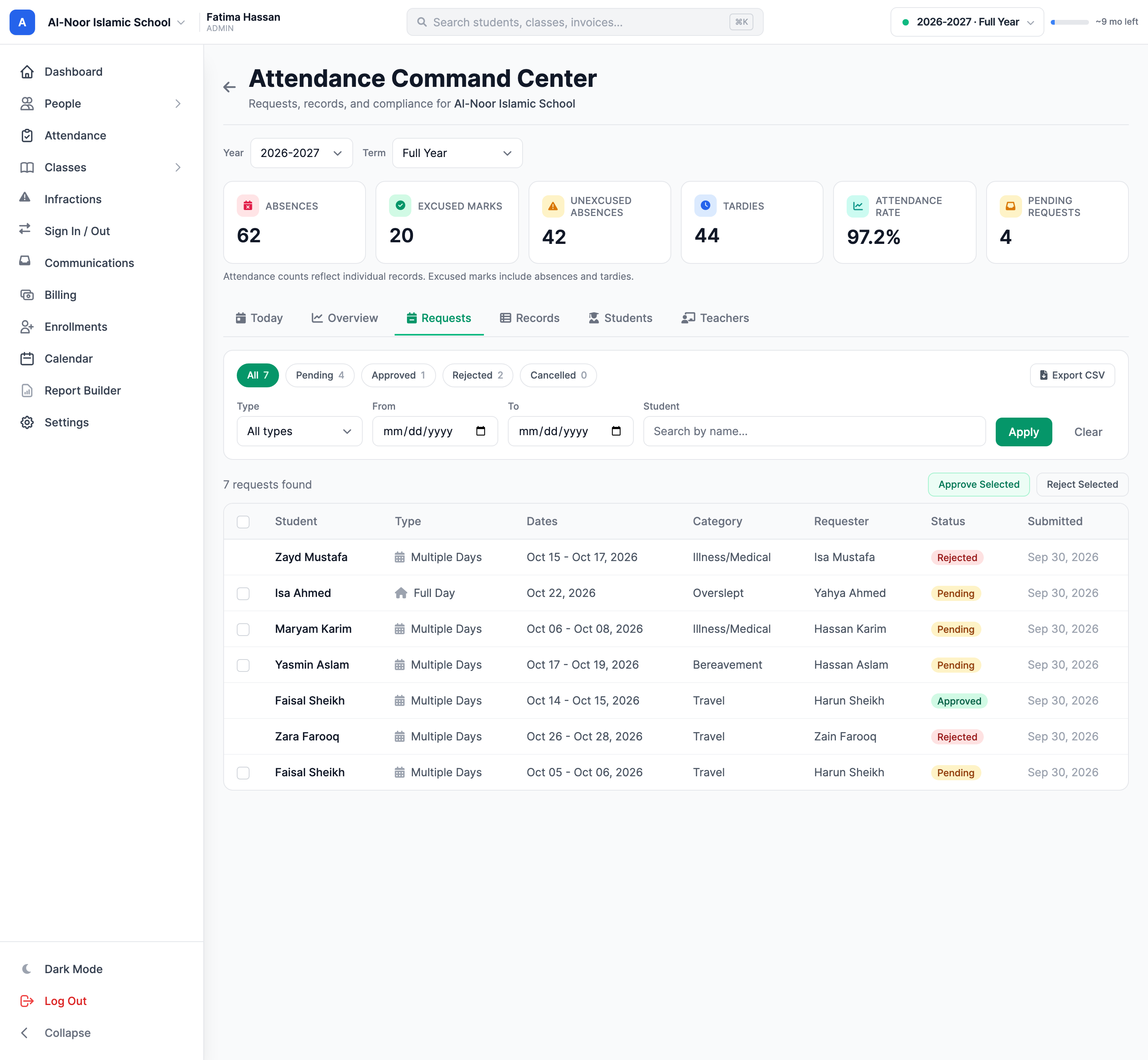Click the Settings gear icon
This screenshot has height=1060, width=1148.
[x=27, y=422]
